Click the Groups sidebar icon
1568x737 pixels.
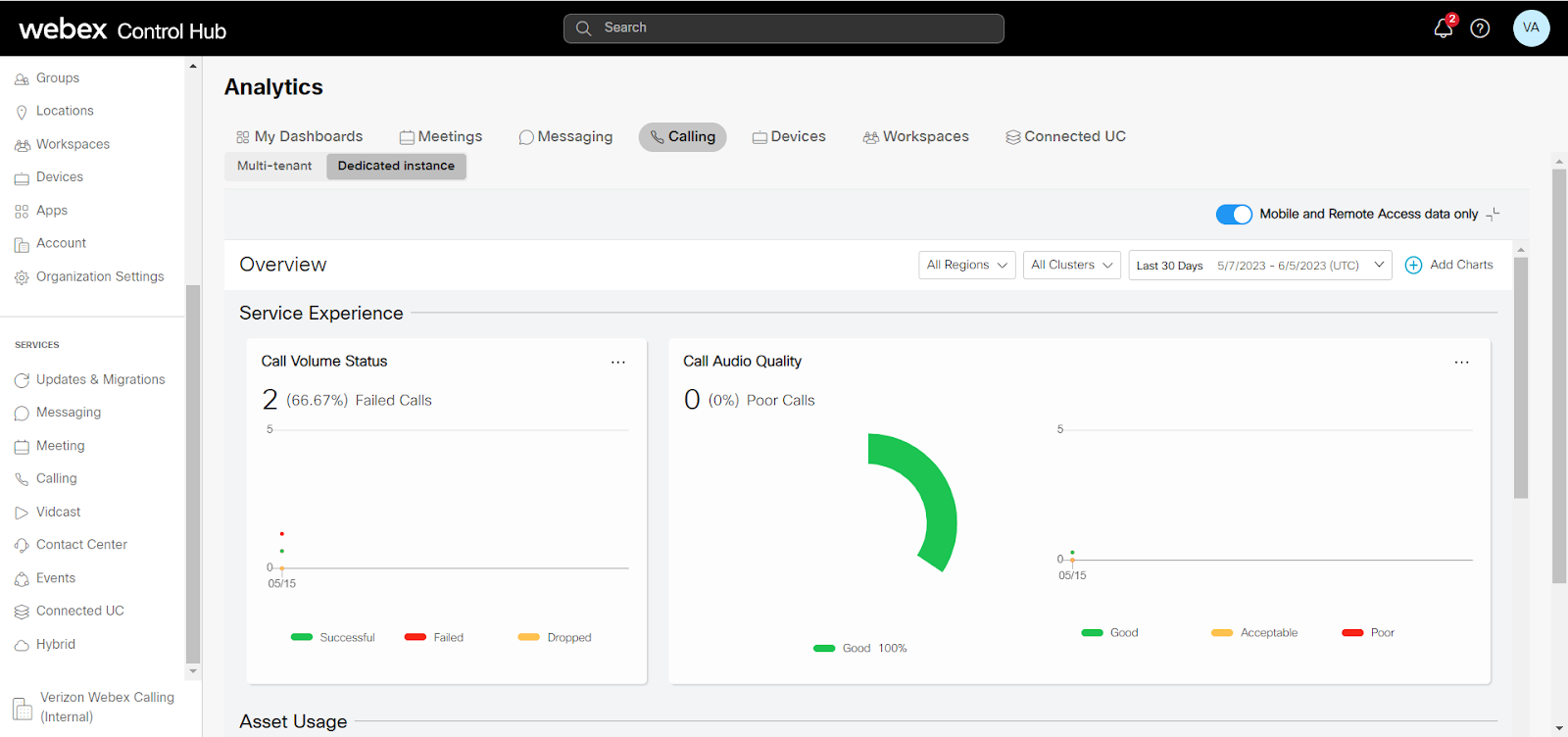(22, 79)
